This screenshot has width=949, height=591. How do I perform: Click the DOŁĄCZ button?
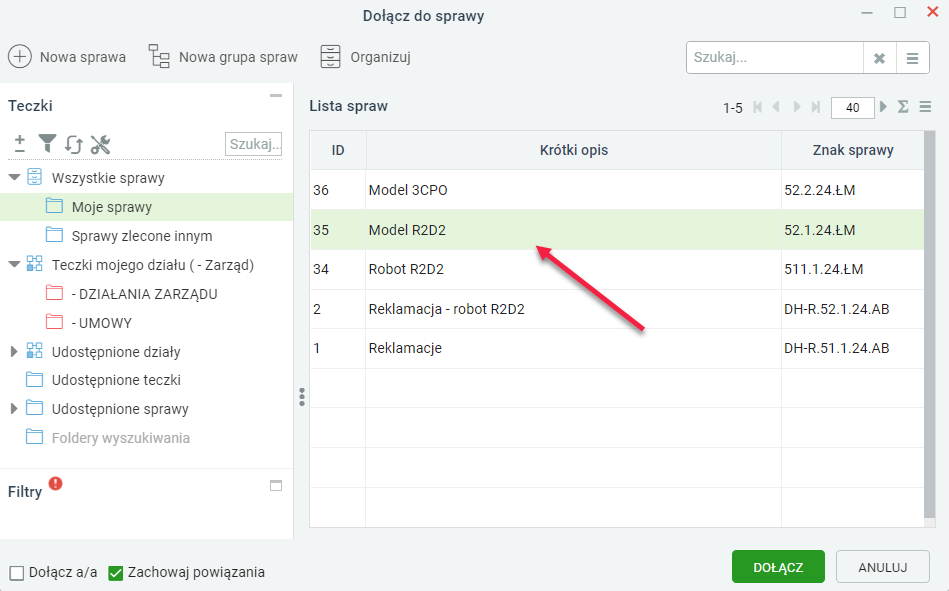pos(778,567)
